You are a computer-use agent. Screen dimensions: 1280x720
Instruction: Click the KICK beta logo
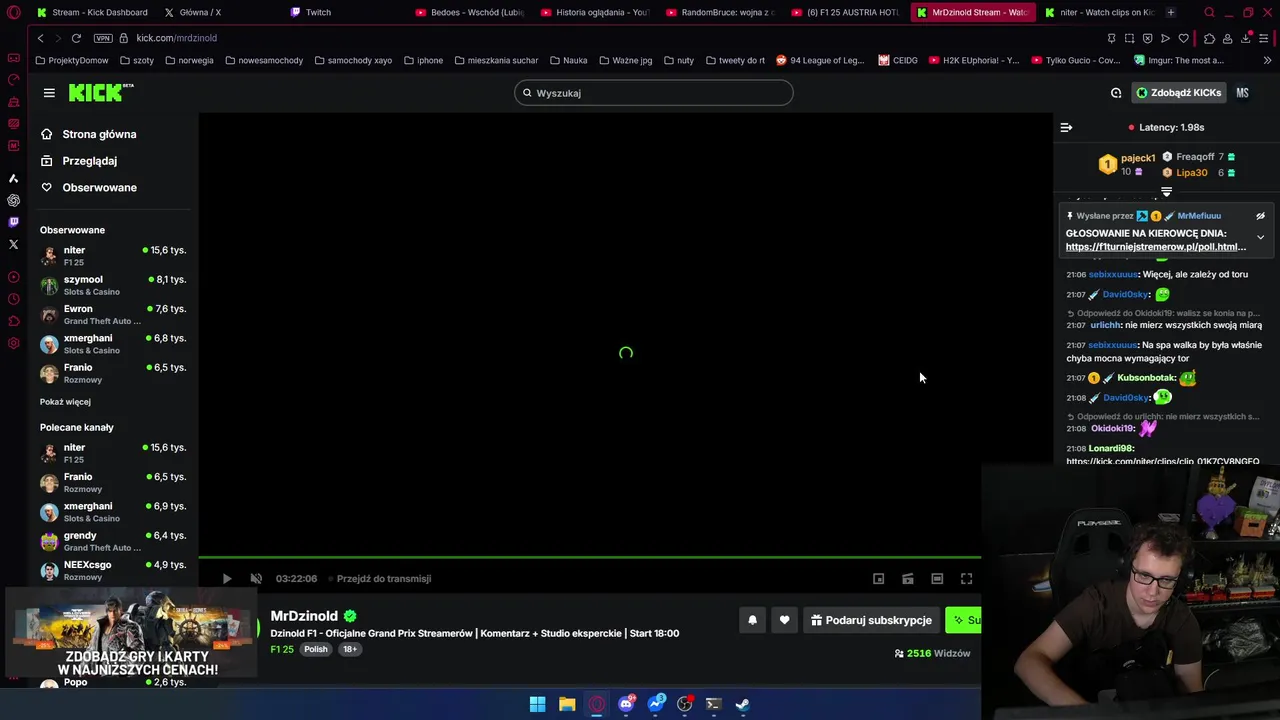coord(101,92)
